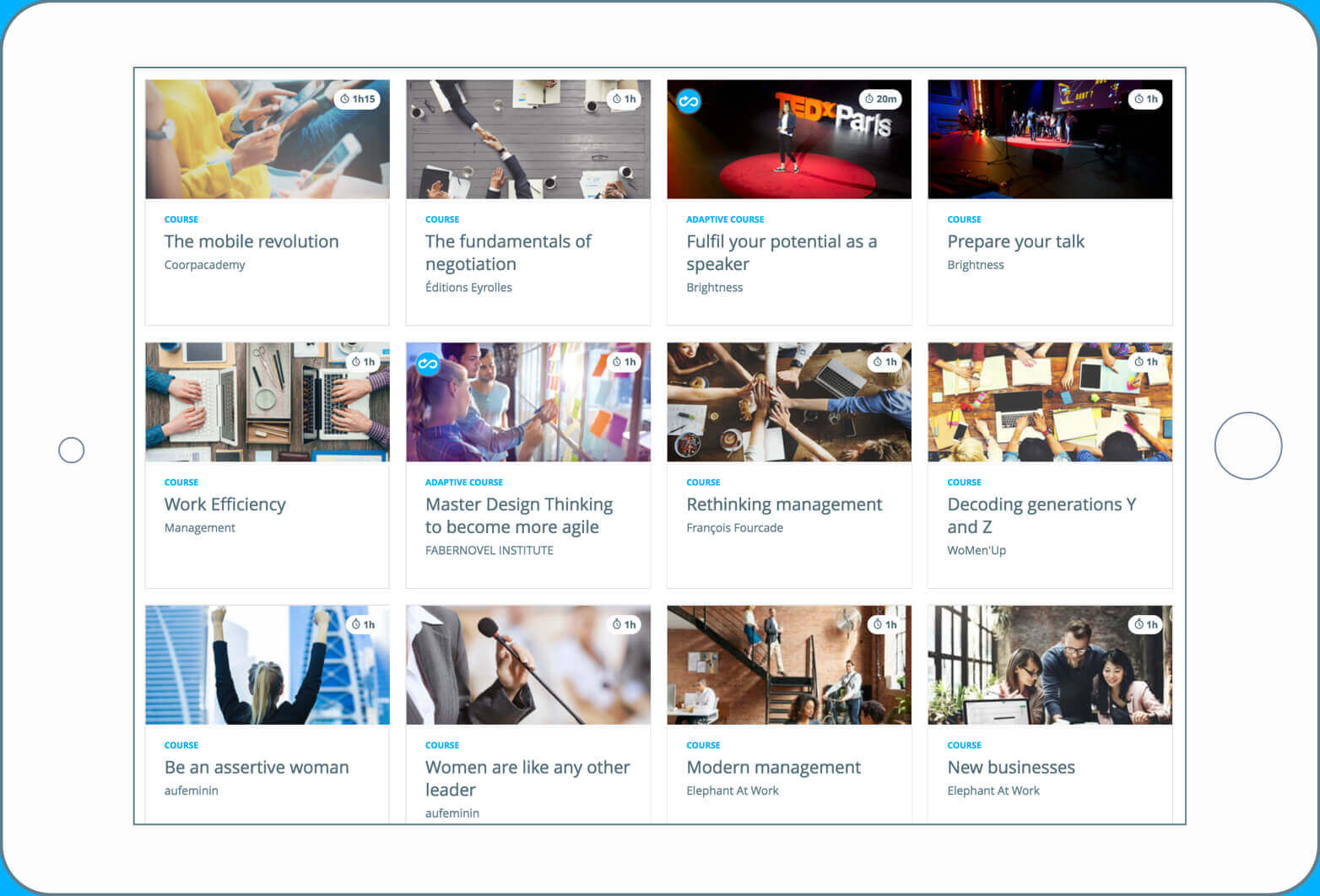
Task: Click COURSE label above New businesses
Action: (964, 745)
